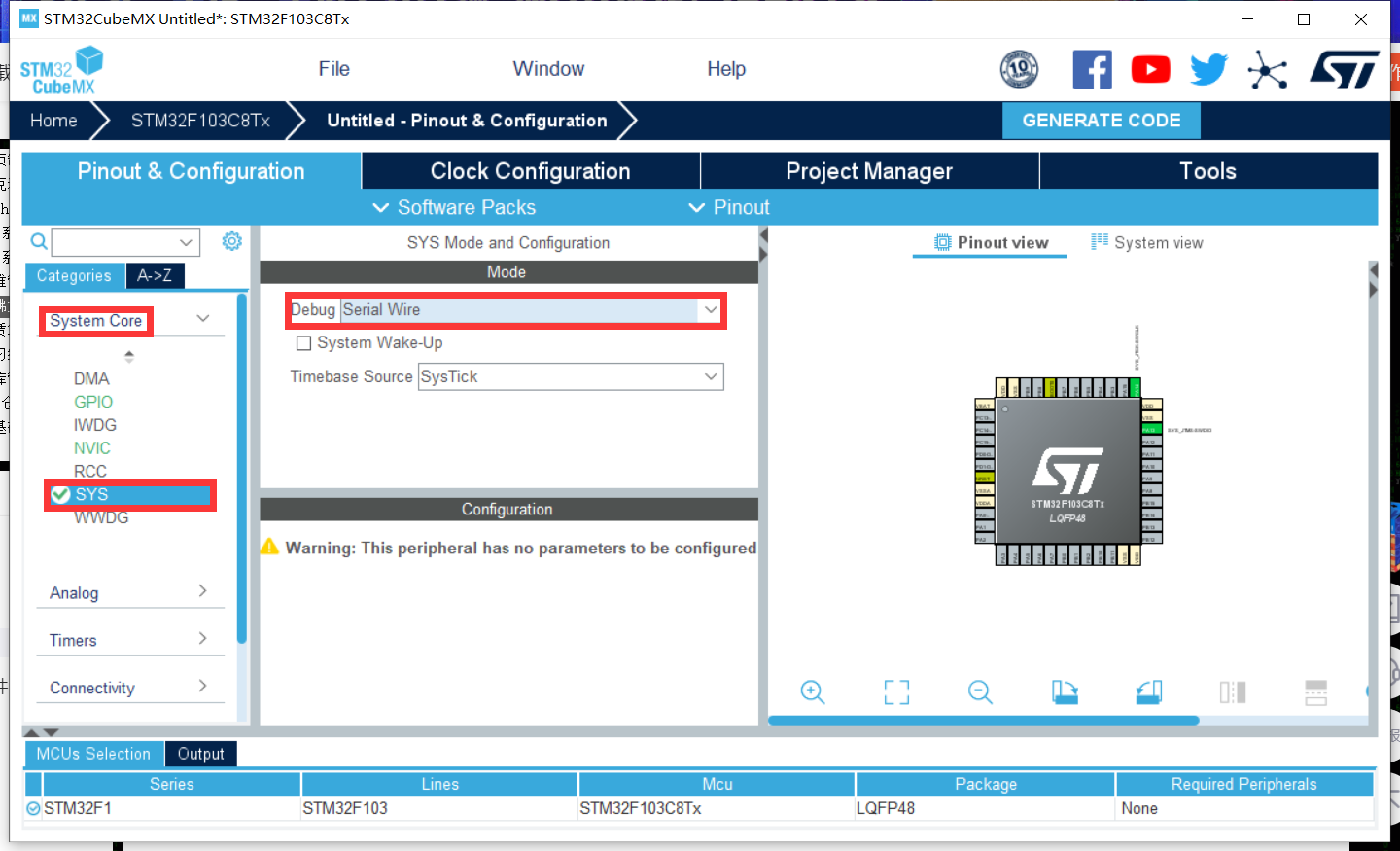
Task: Toggle the System Wake-Up checkbox
Action: (x=303, y=343)
